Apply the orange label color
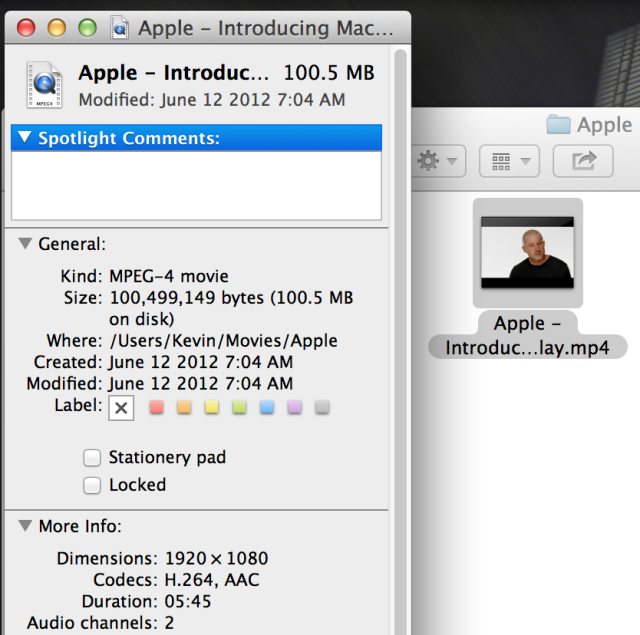This screenshot has height=635, width=640. coord(184,407)
